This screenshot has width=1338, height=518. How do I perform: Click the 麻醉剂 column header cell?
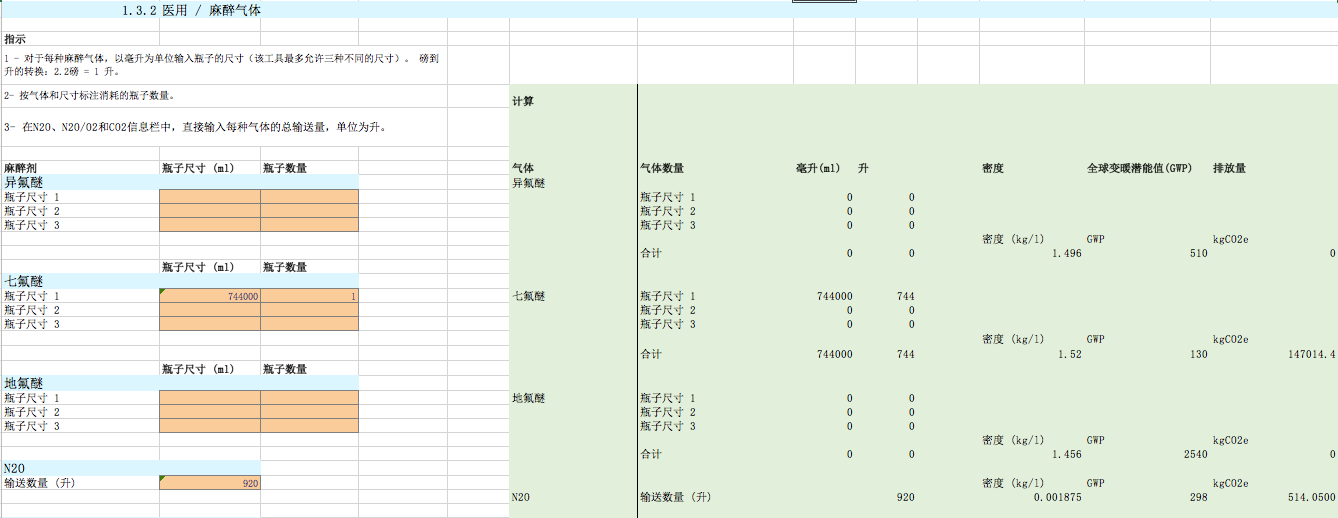pyautogui.click(x=21, y=168)
